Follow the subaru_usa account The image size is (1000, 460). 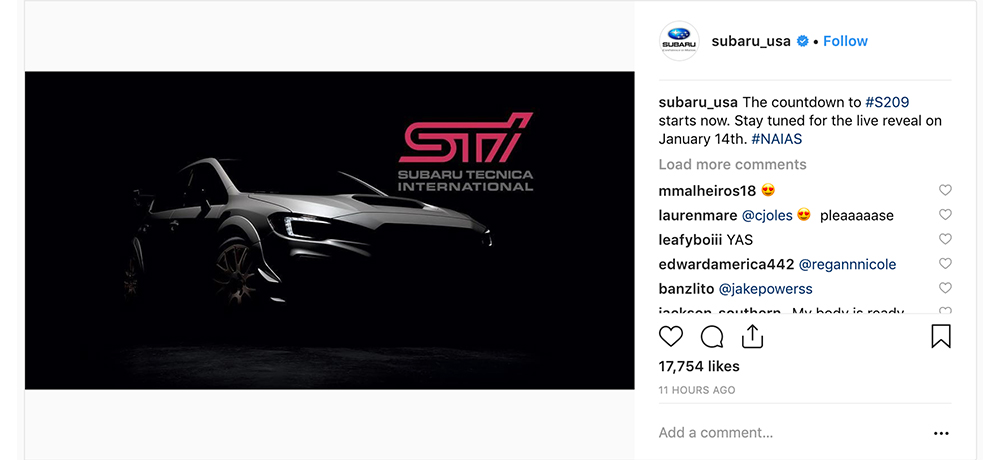[845, 41]
